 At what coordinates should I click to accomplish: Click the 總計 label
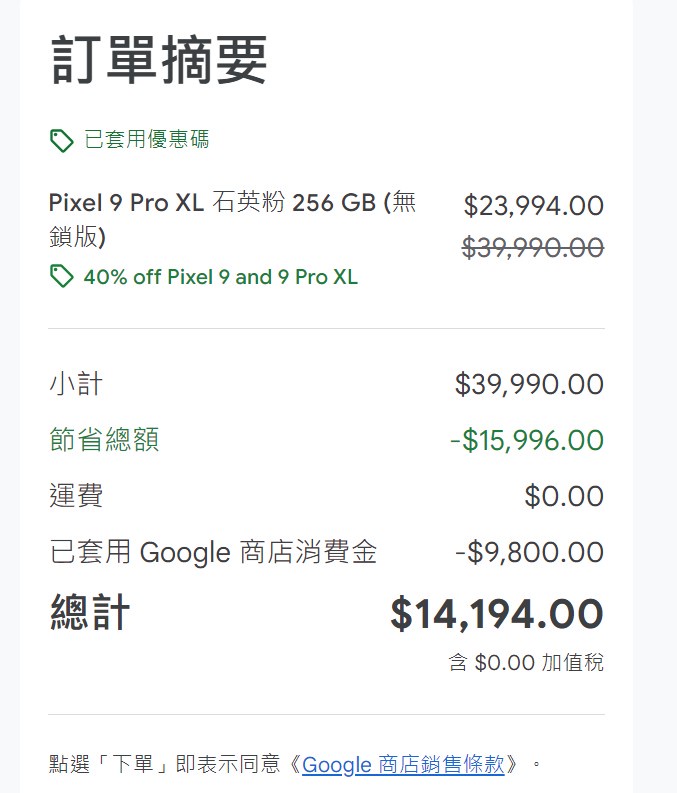(x=90, y=613)
